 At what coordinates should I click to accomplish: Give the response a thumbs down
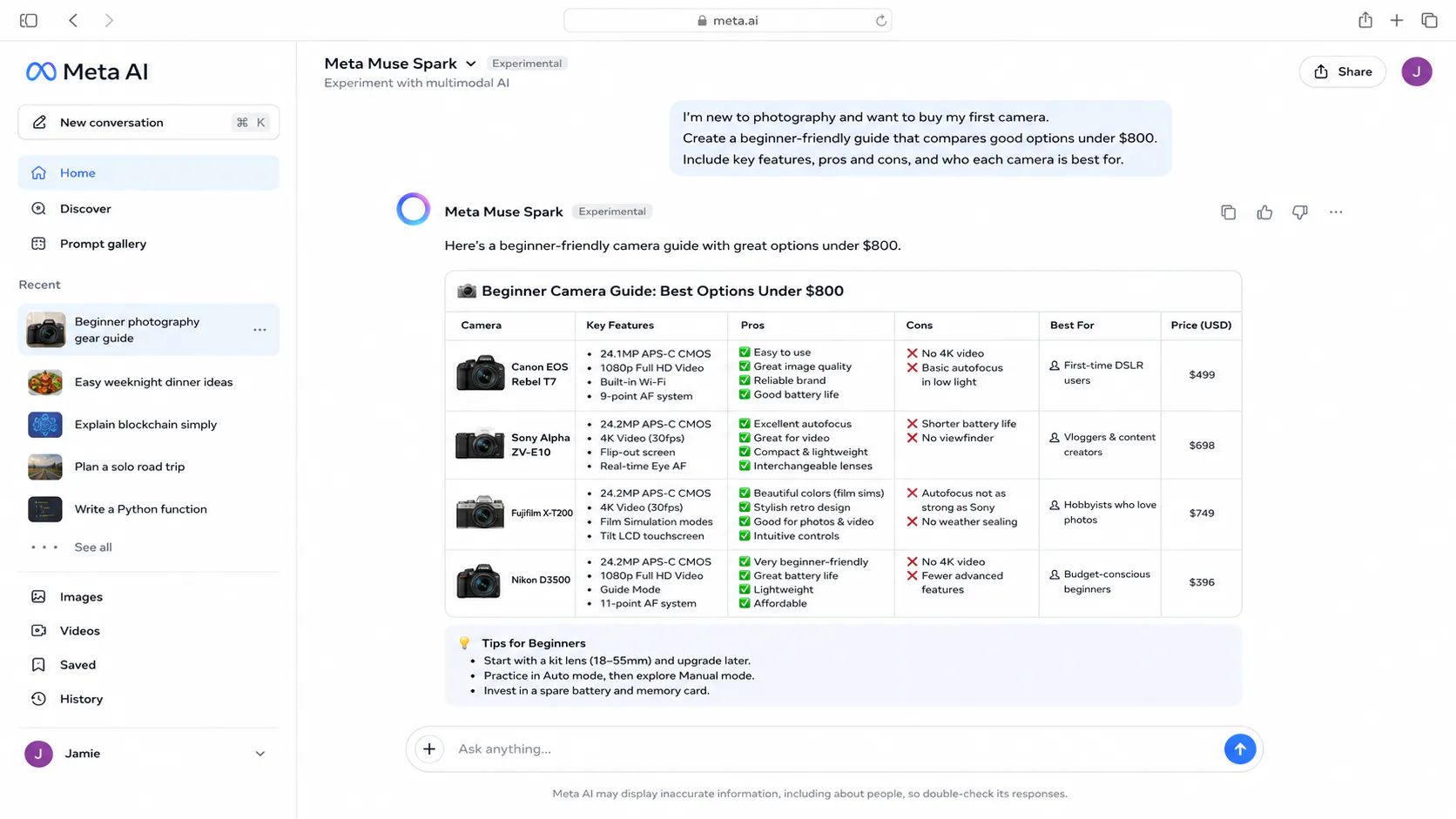coord(1299,212)
